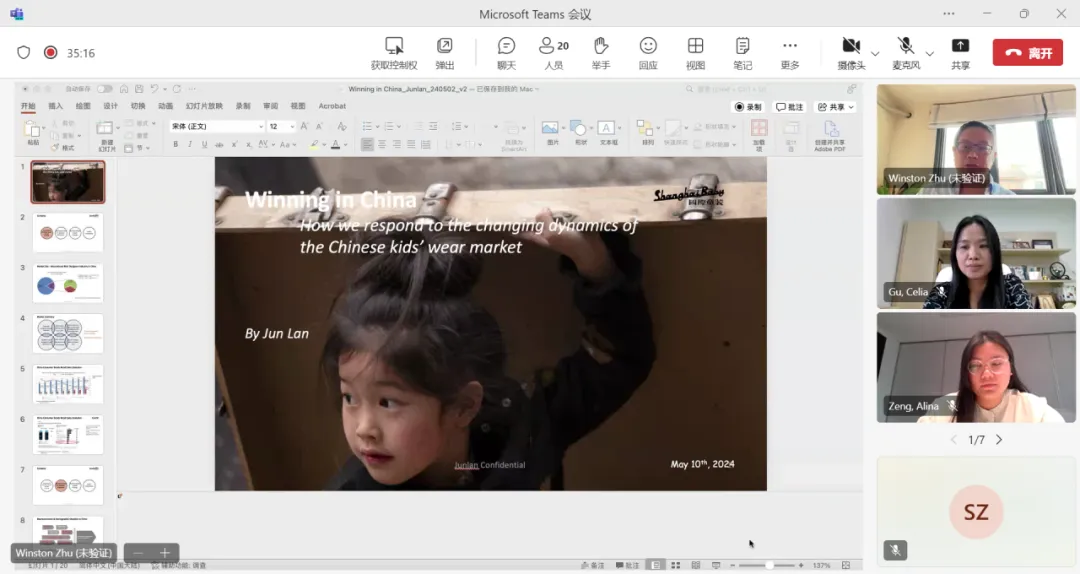The height and width of the screenshot is (574, 1080).
Task: Click the shield privacy icon
Action: click(23, 52)
